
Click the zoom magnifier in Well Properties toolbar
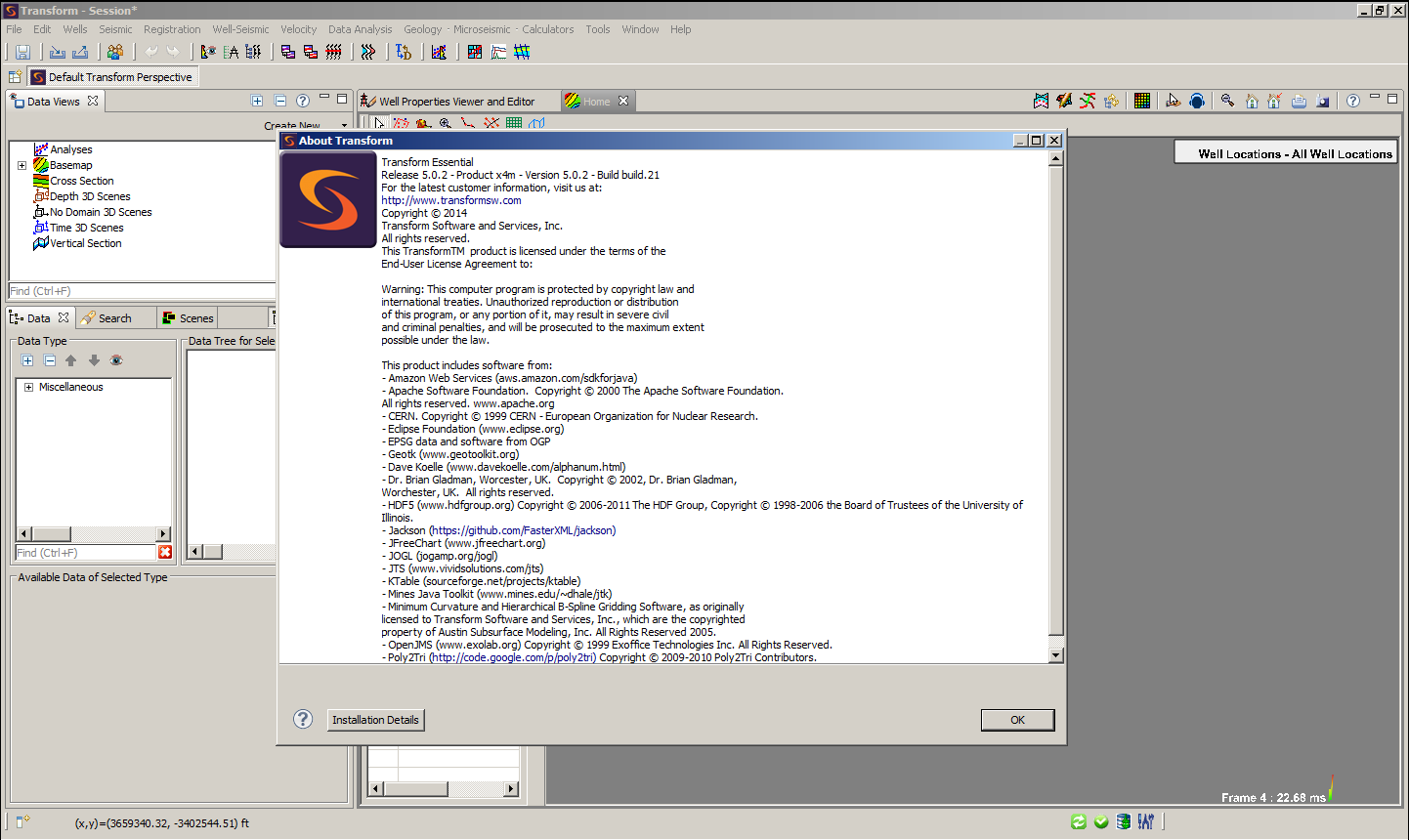(x=446, y=123)
